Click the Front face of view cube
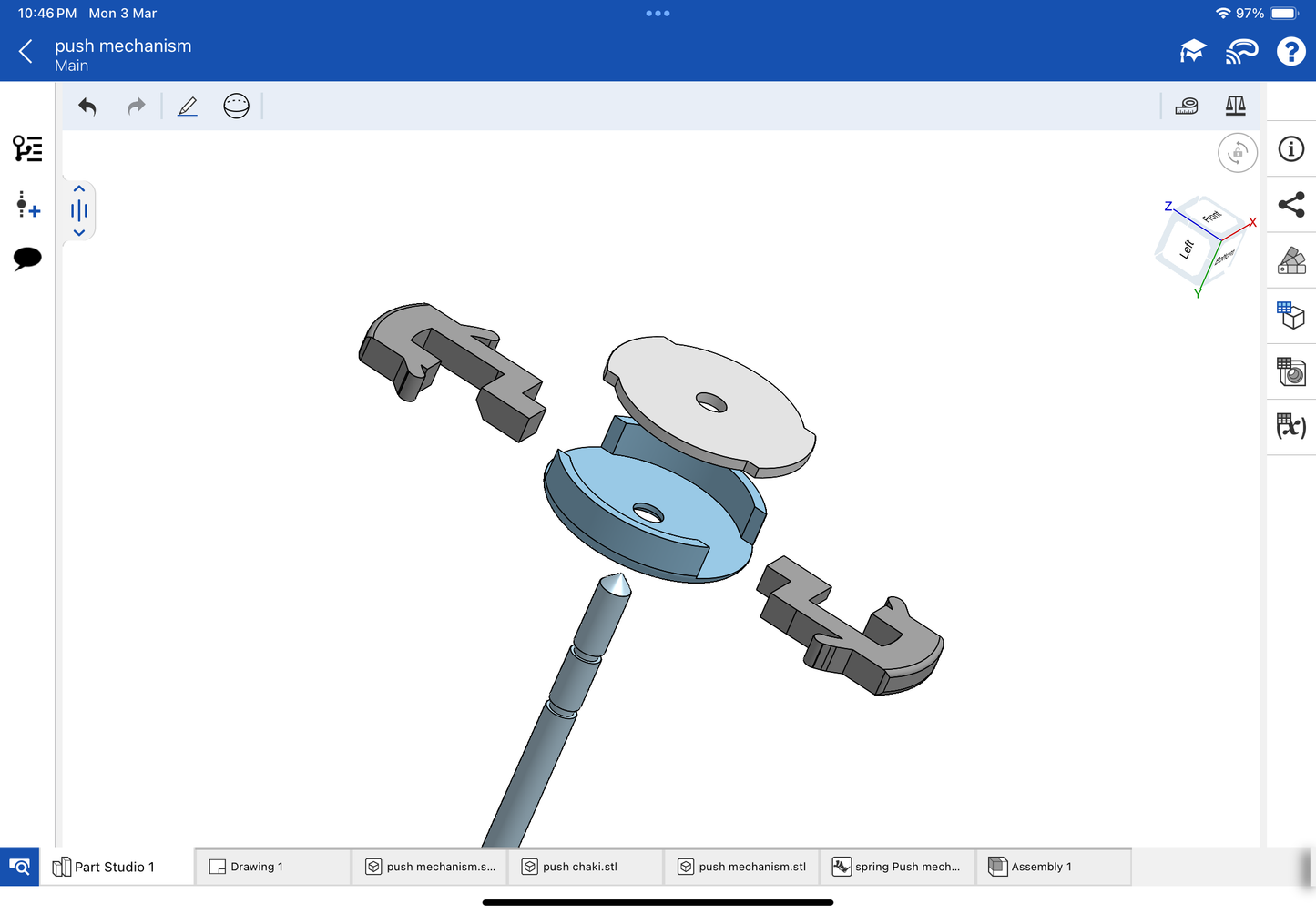Viewport: 1316px width, 914px height. point(1210,217)
